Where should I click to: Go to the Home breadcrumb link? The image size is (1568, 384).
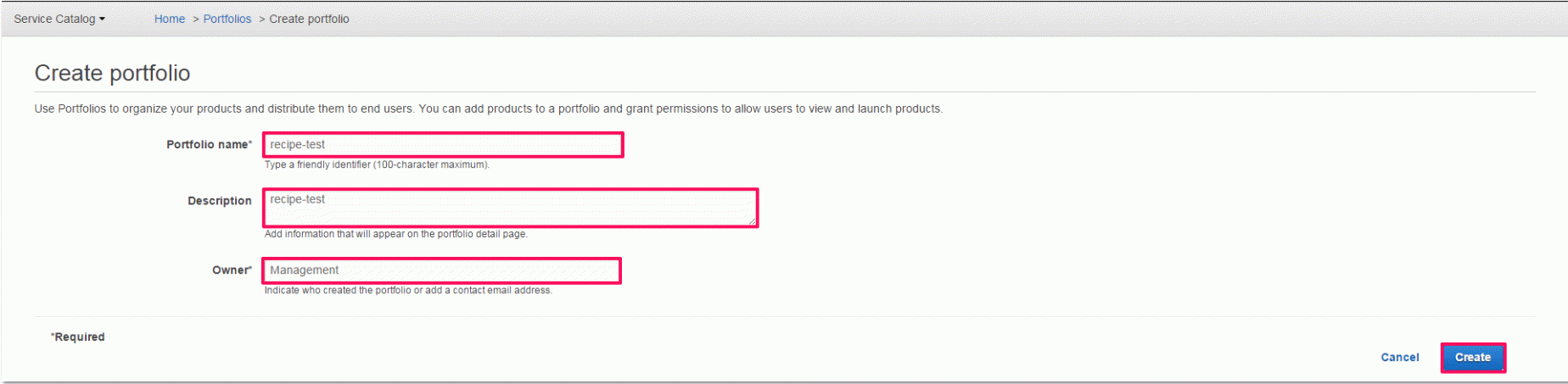coord(170,19)
